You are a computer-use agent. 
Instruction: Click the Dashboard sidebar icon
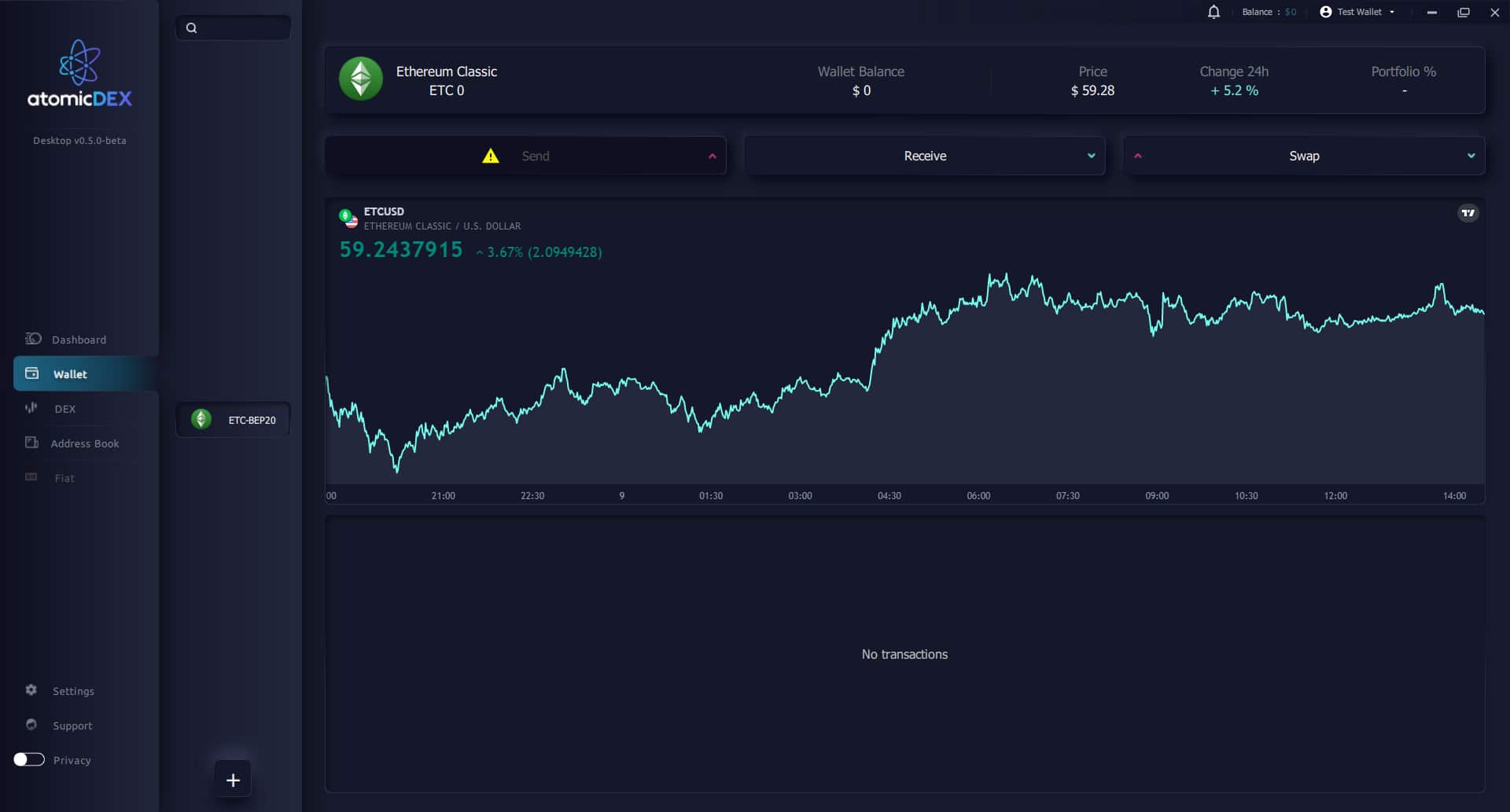pyautogui.click(x=33, y=339)
